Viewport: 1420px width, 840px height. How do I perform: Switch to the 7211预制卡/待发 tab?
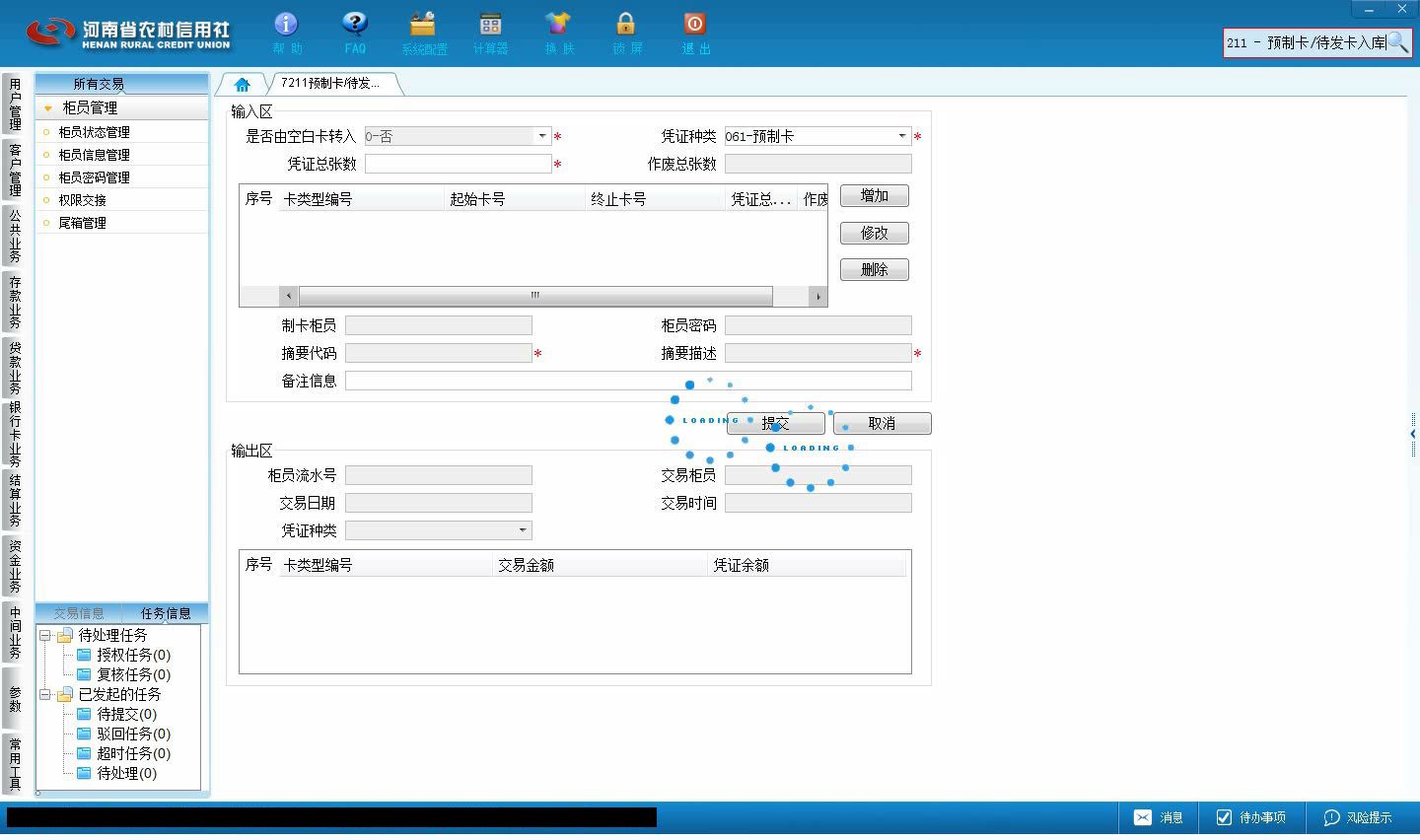coord(330,84)
